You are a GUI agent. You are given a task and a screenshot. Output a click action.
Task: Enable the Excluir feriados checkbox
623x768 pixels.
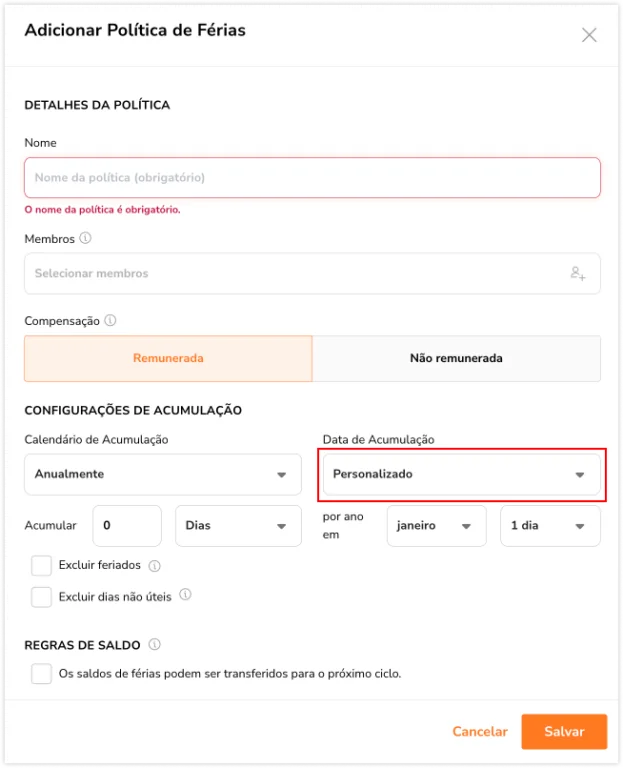click(41, 565)
